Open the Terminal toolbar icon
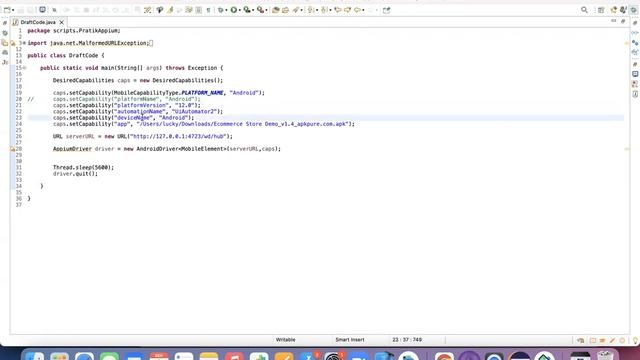 [x=42, y=9]
